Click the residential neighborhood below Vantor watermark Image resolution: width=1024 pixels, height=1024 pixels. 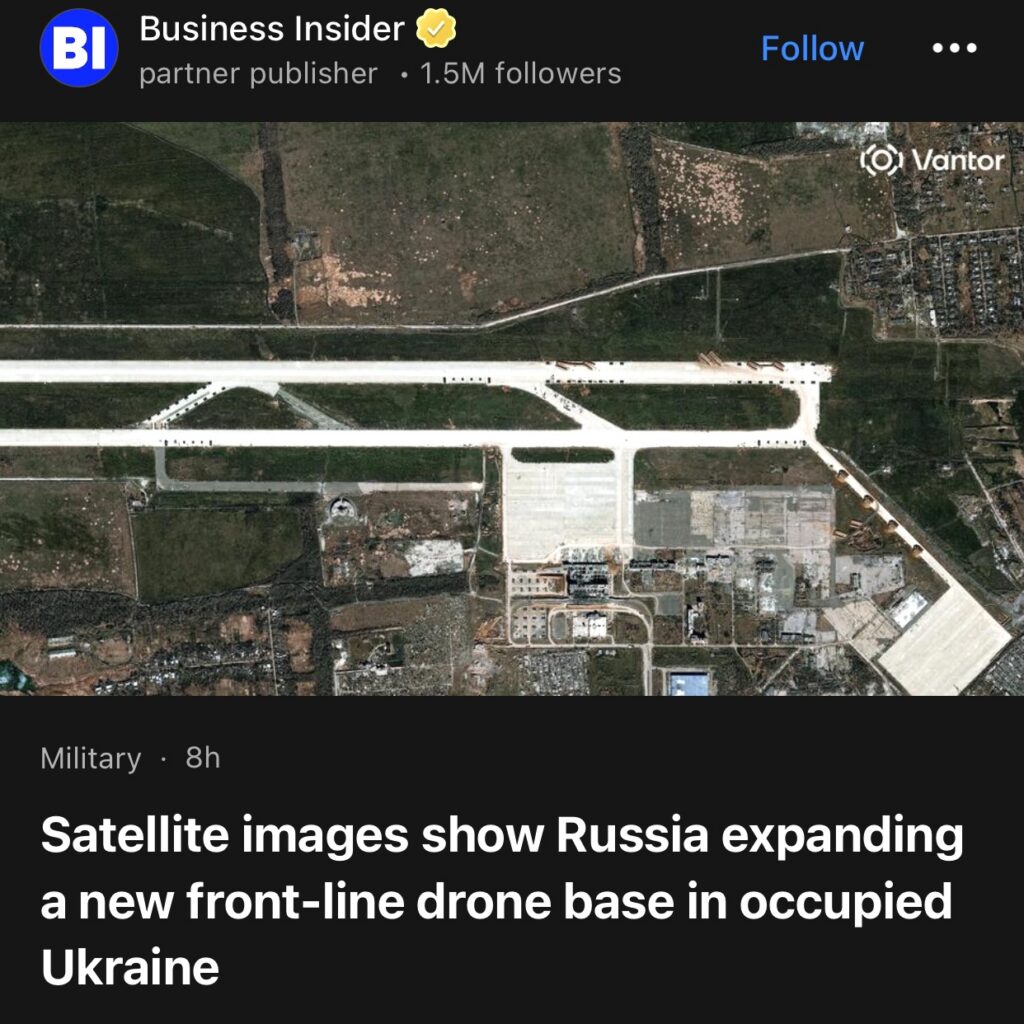(x=935, y=282)
